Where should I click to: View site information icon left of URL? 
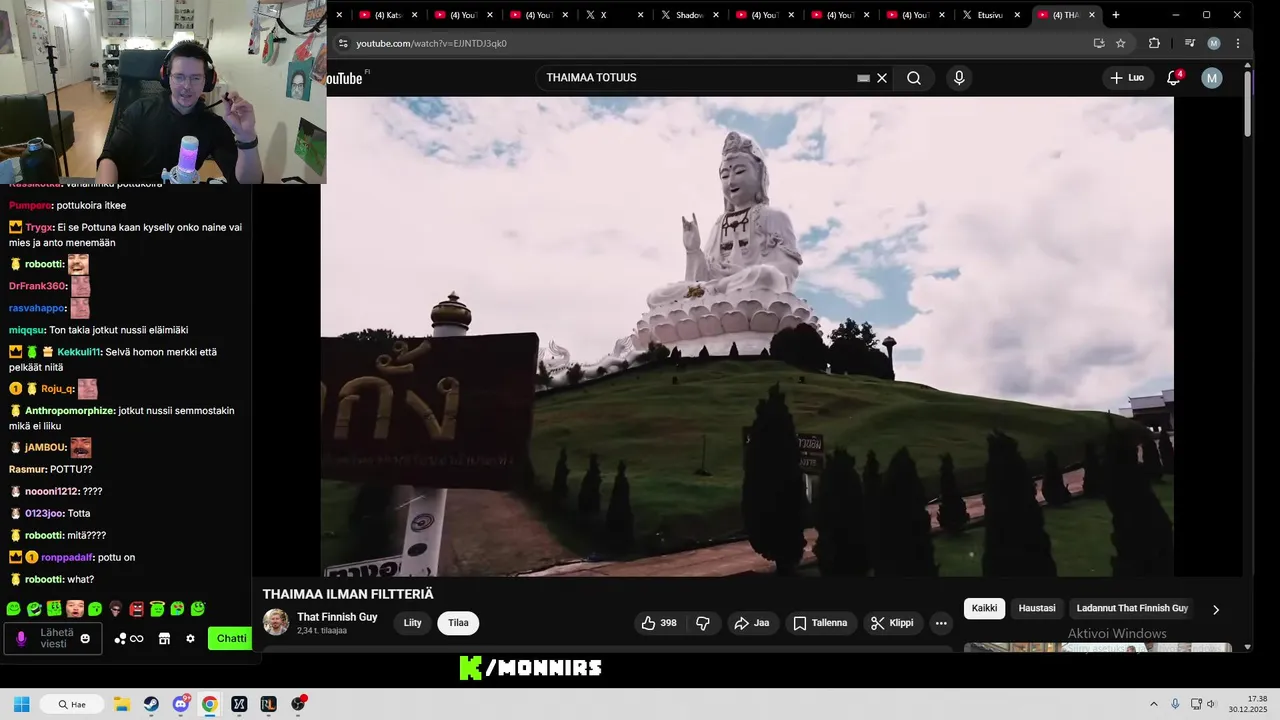click(343, 43)
